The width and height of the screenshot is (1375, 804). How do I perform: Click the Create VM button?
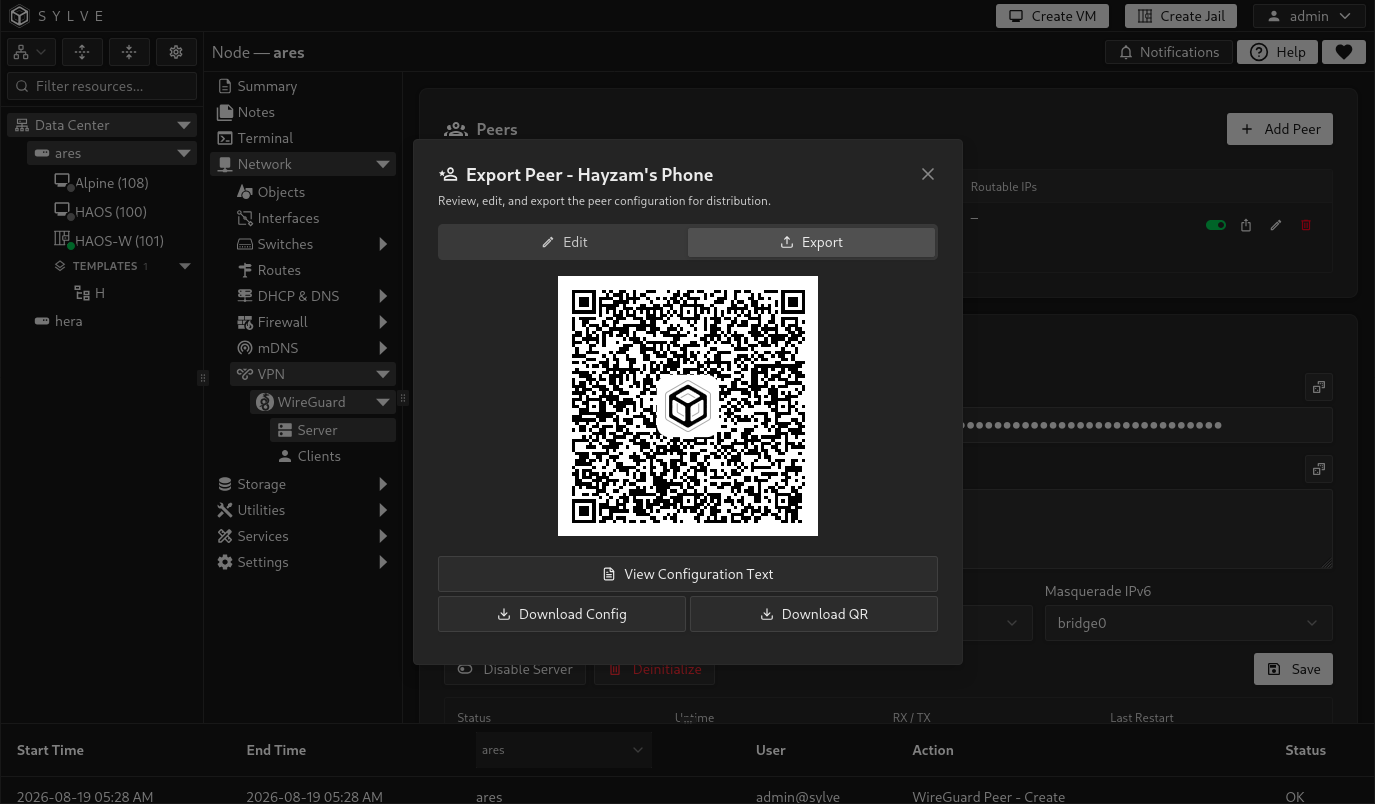(x=1052, y=16)
